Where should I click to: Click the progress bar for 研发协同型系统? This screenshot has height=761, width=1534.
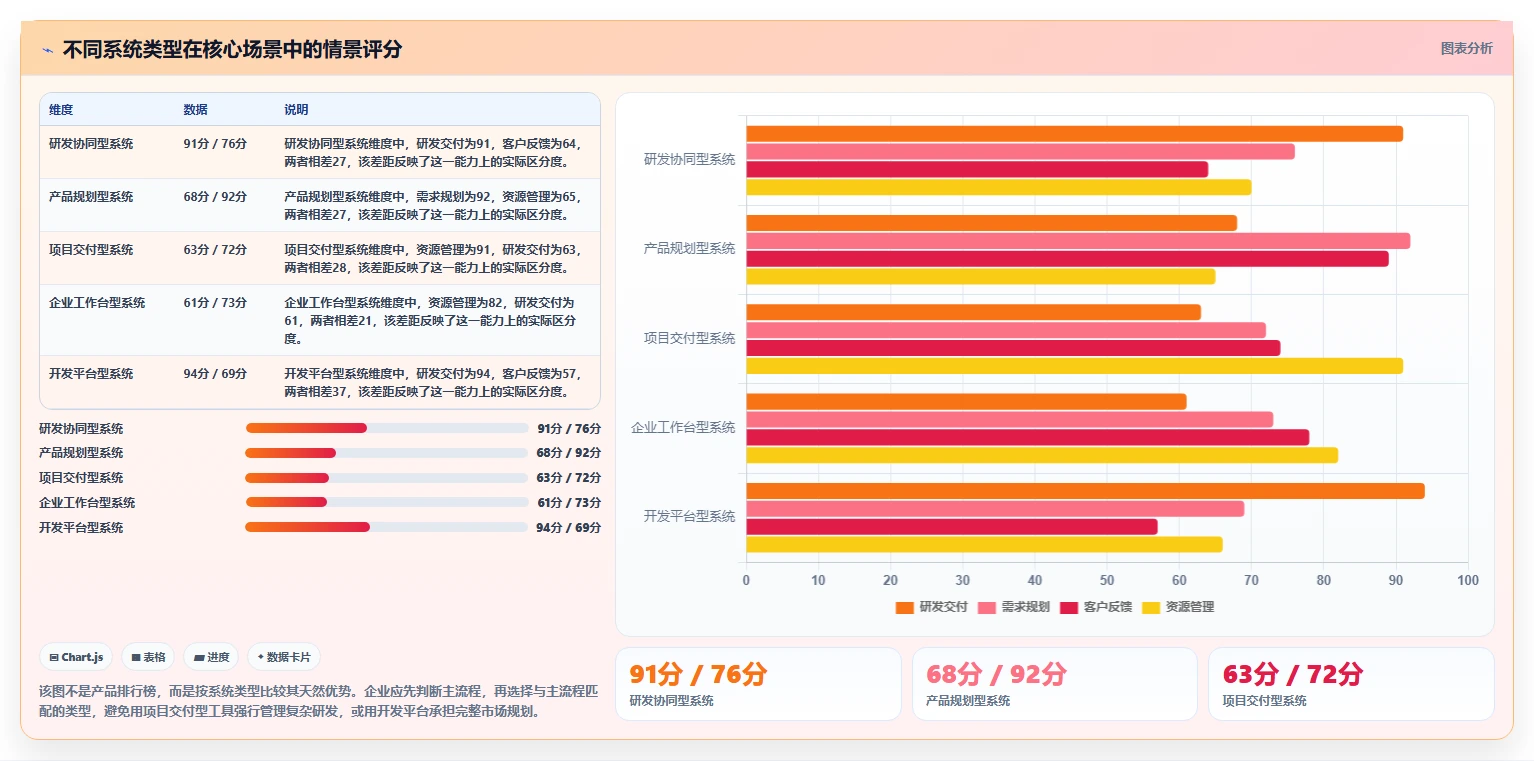point(387,428)
